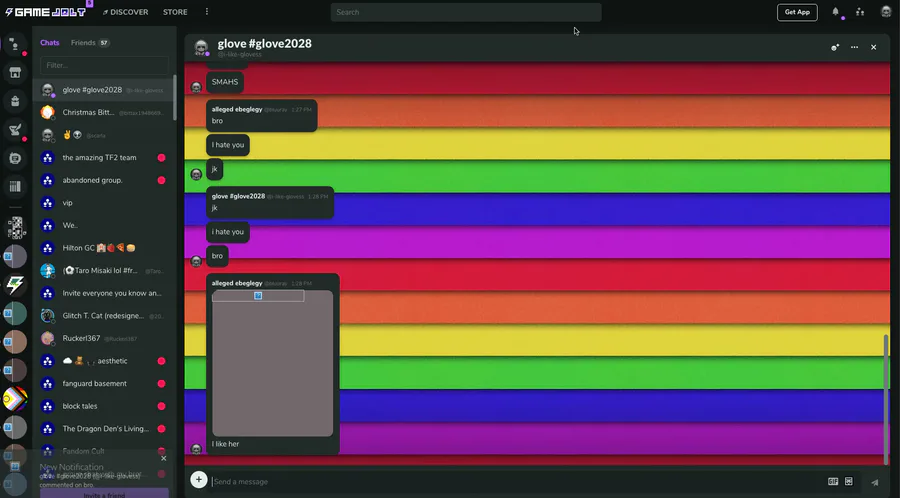Click the chat list scrollbar
This screenshot has height=498, width=900.
[x=174, y=98]
